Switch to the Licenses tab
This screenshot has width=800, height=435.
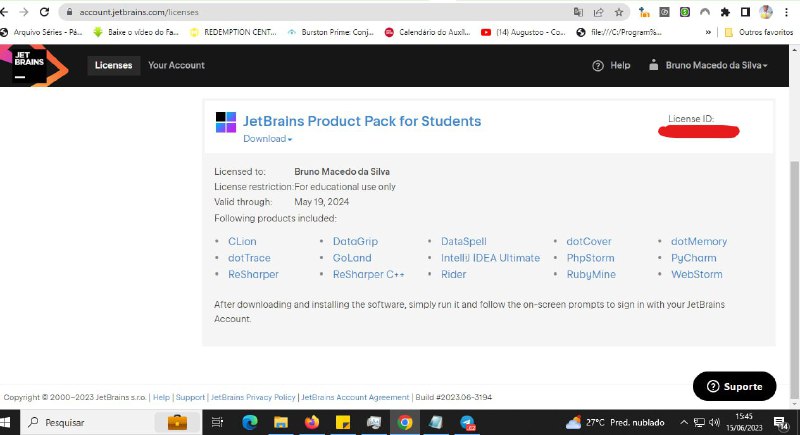[x=113, y=65]
